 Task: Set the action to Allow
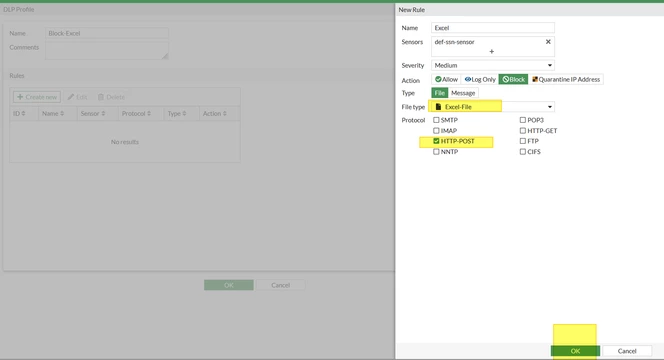(446, 79)
